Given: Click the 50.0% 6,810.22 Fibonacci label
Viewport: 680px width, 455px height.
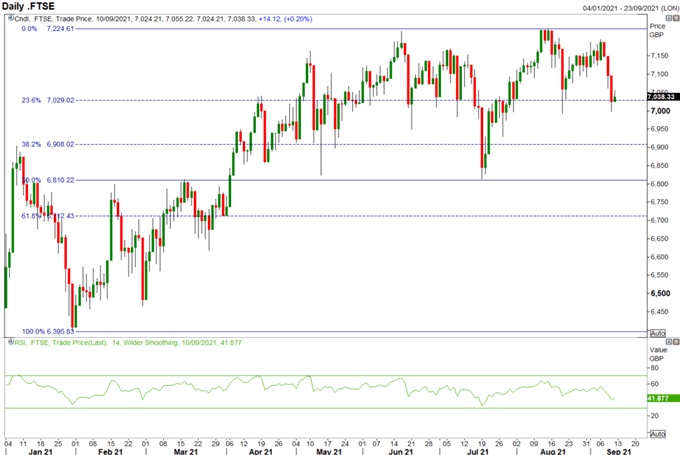Looking at the screenshot, I should [x=48, y=180].
